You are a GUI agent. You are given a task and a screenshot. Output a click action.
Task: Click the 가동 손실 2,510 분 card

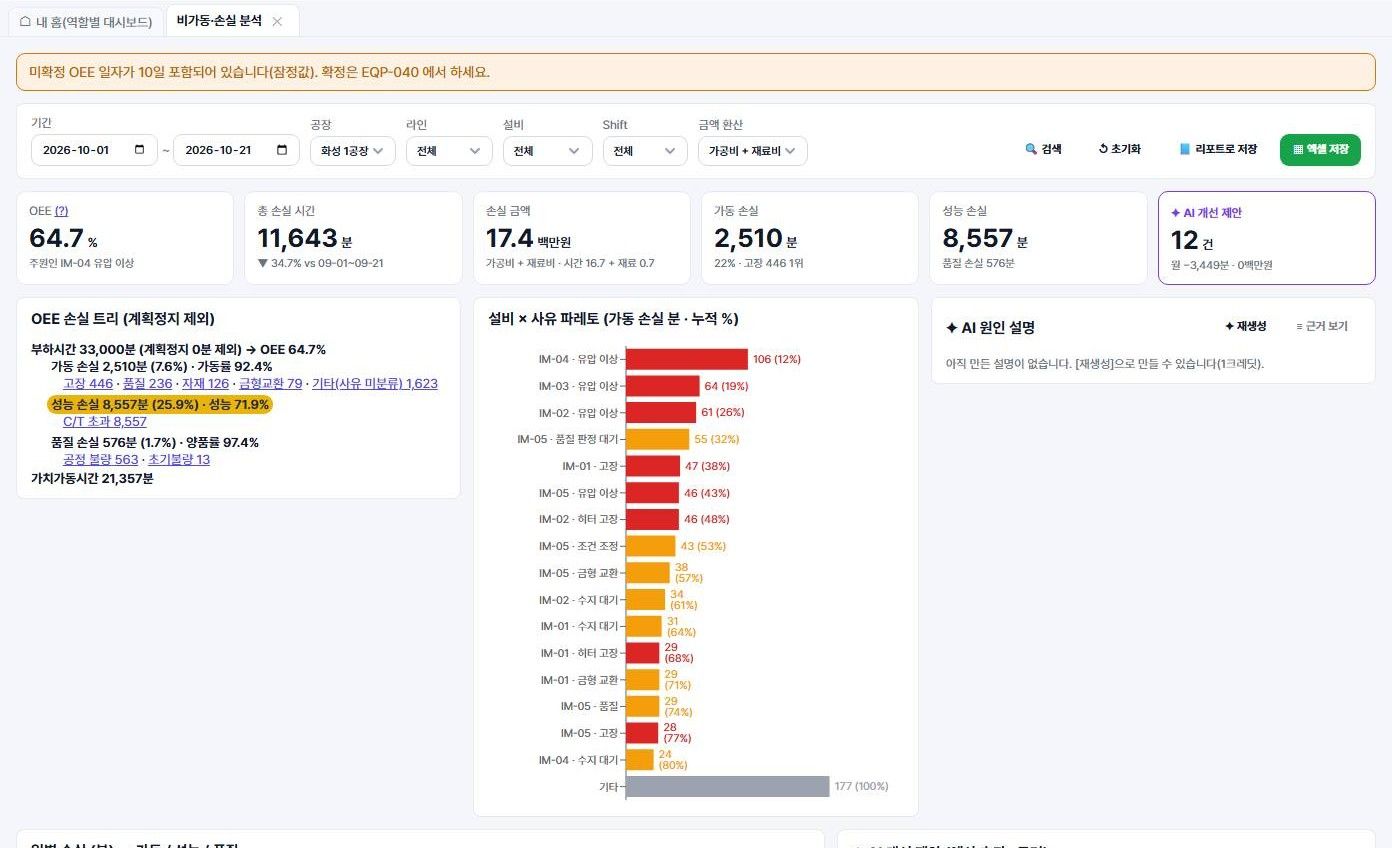point(810,238)
